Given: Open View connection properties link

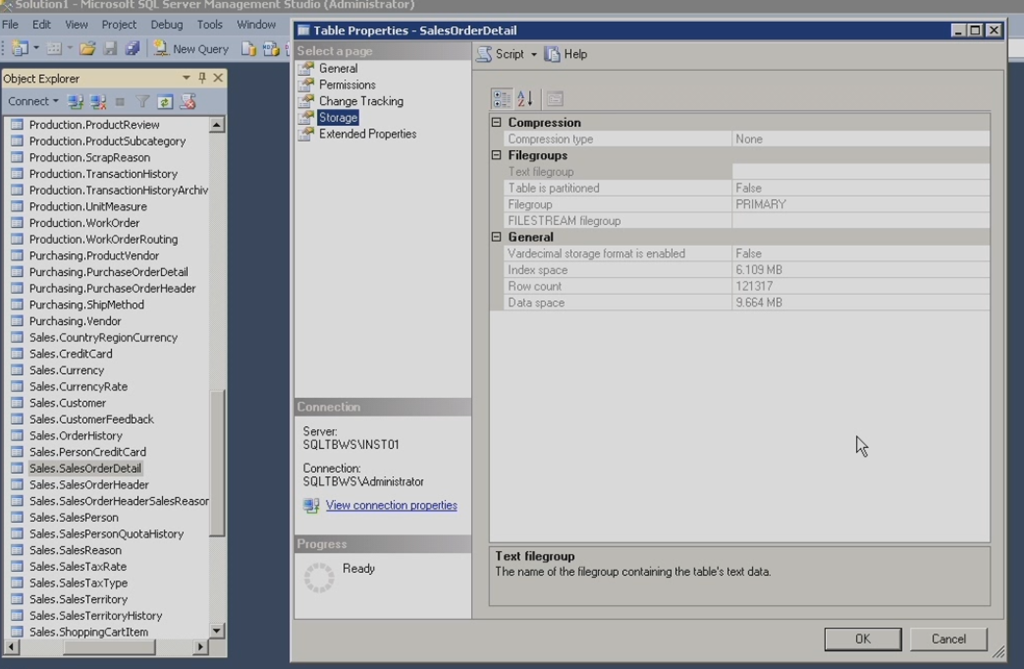Looking at the screenshot, I should pyautogui.click(x=391, y=505).
